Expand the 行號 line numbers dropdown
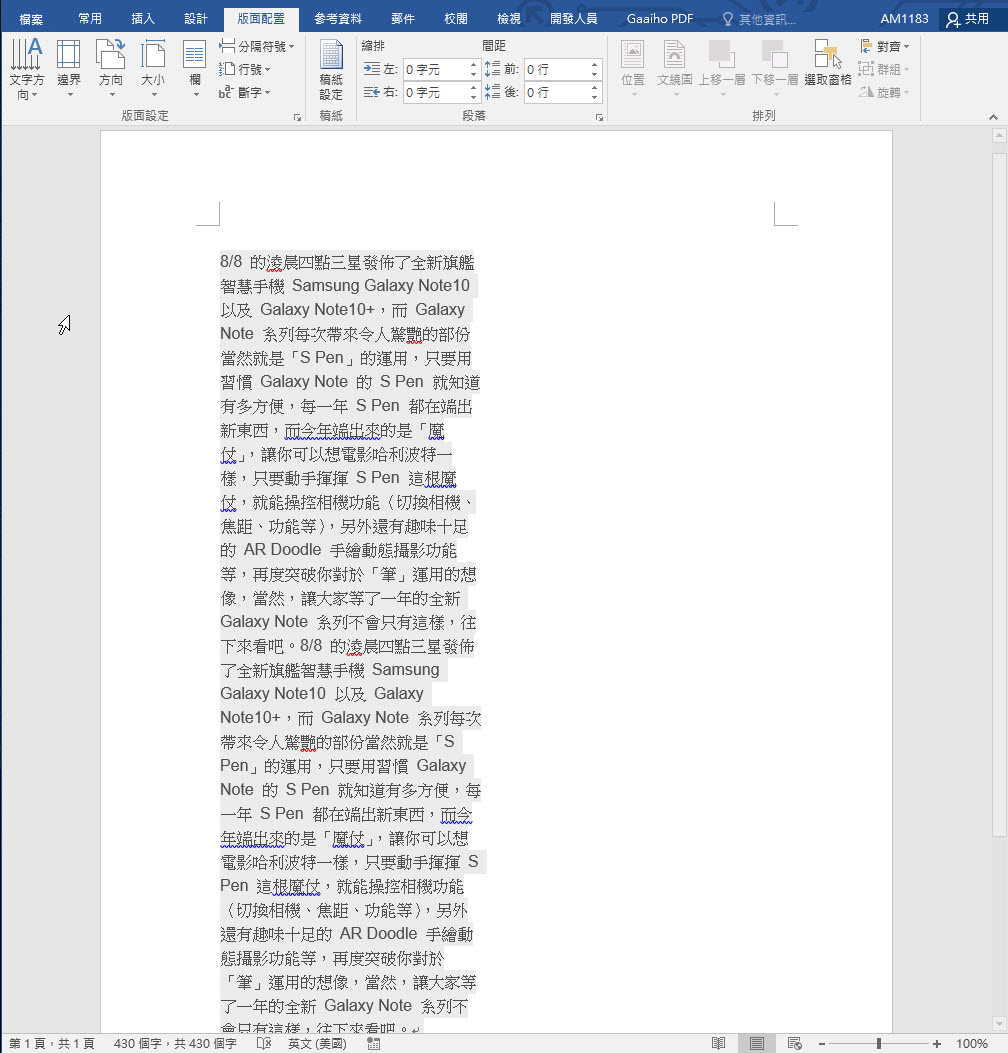Viewport: 1008px width, 1053px height. pyautogui.click(x=245, y=69)
